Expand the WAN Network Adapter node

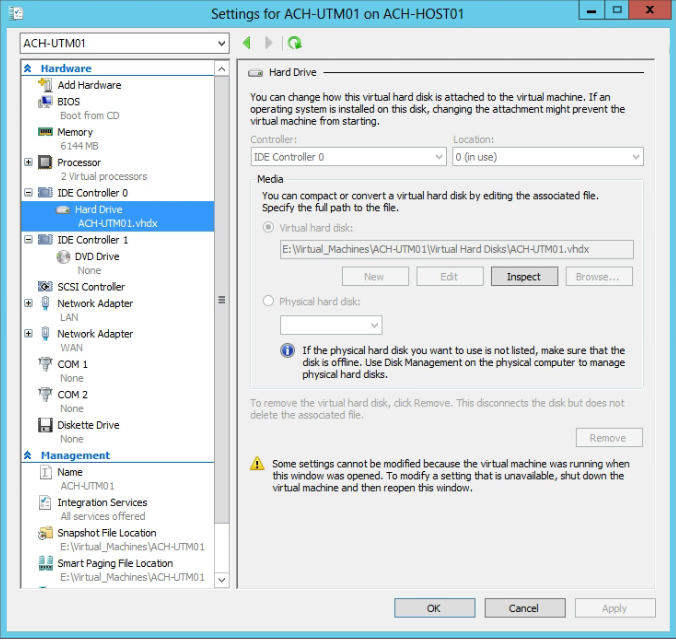coord(28,333)
